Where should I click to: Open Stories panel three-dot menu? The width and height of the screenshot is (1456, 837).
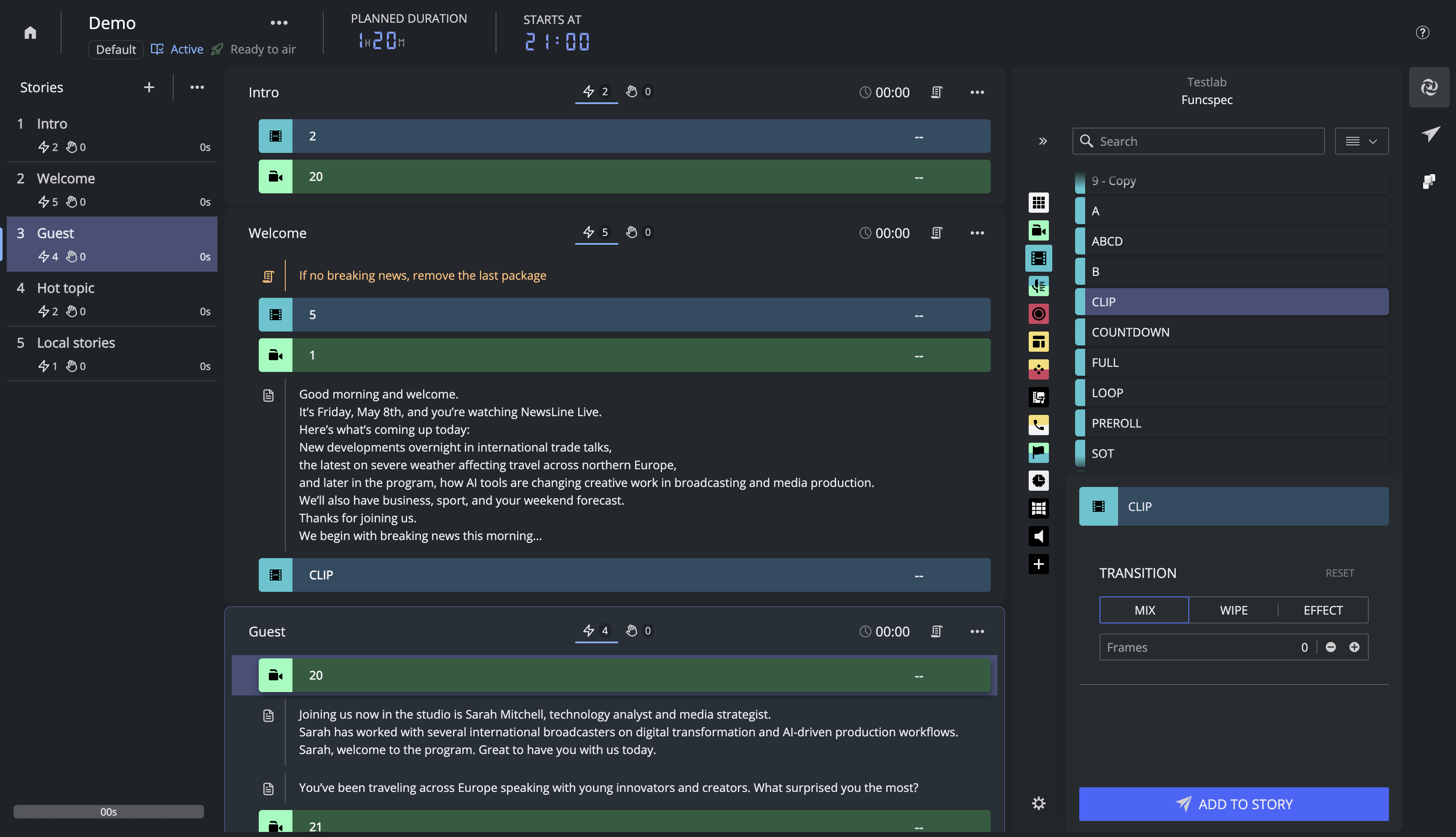pos(197,87)
